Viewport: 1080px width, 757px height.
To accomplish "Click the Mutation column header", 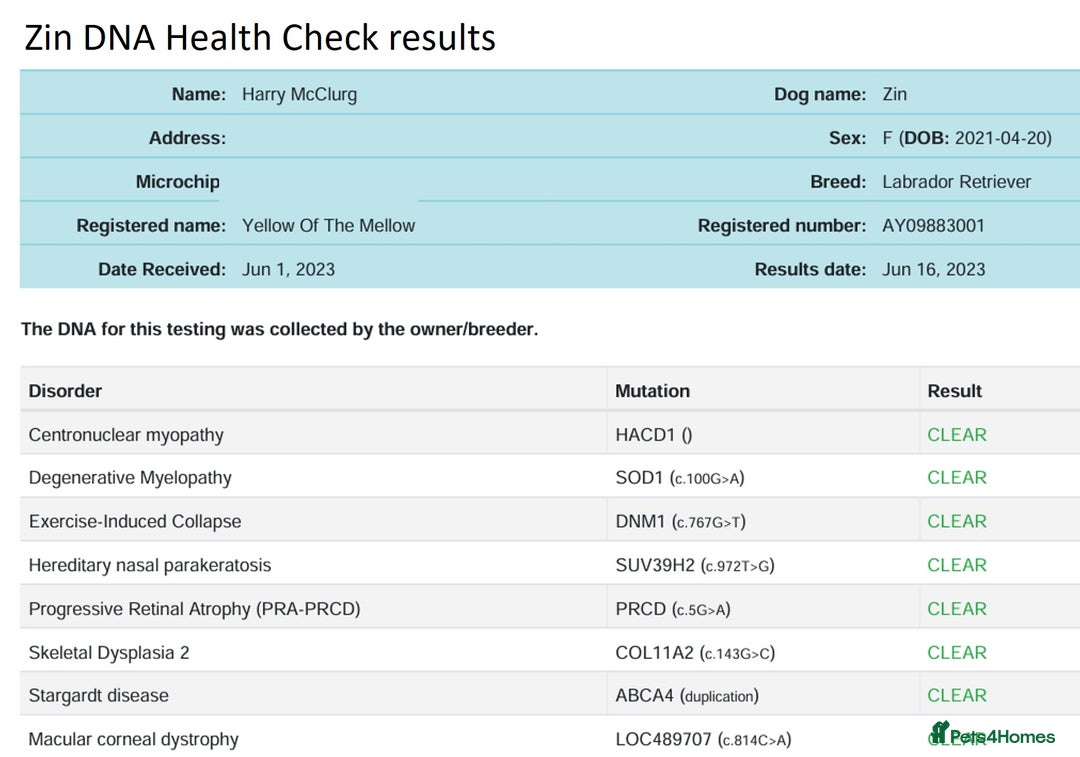I will point(652,391).
